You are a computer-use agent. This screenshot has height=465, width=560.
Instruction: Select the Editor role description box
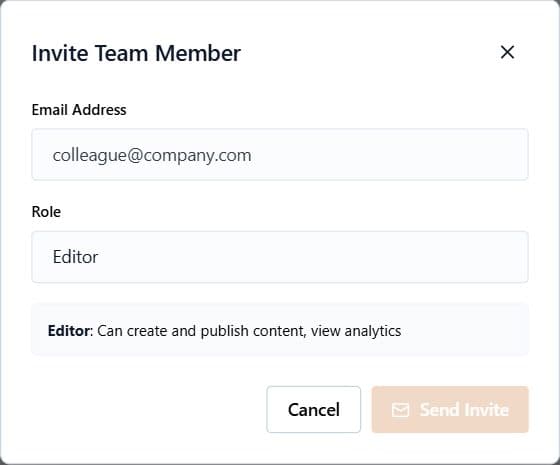(280, 329)
